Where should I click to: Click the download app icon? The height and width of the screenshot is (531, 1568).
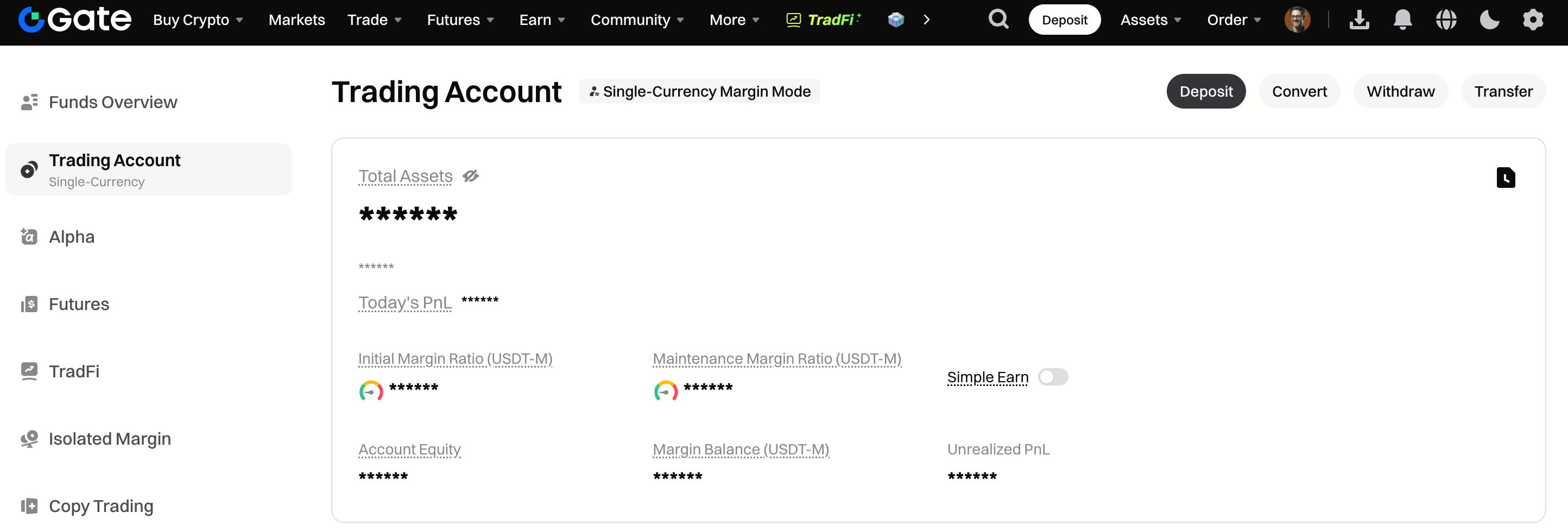(1358, 20)
